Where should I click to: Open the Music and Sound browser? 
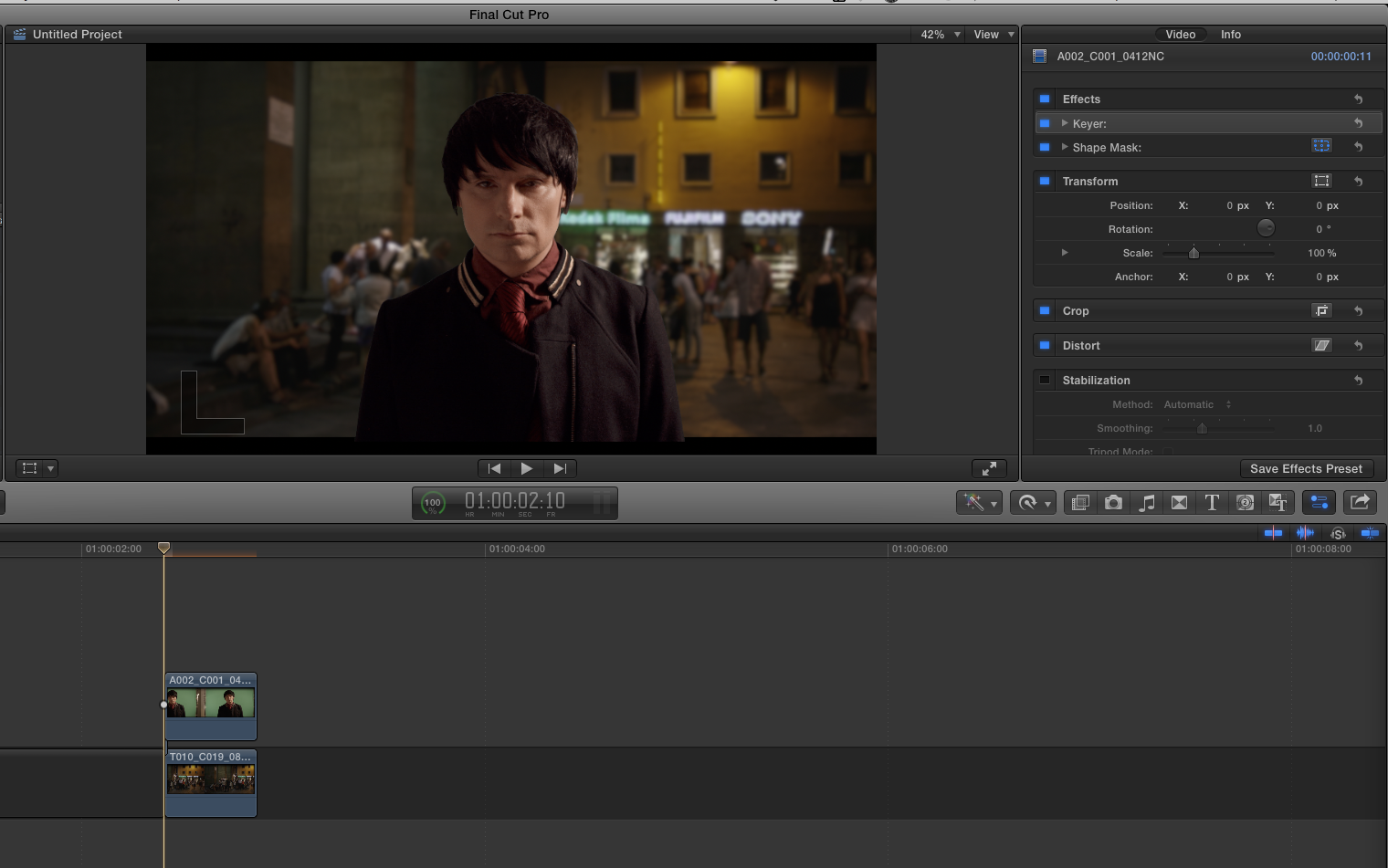[1146, 502]
